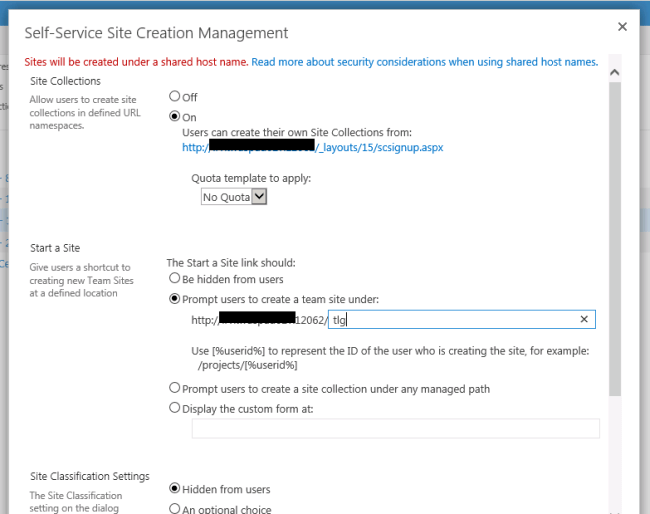Choose Display the custom form at option
The width and height of the screenshot is (650, 514).
[x=175, y=407]
